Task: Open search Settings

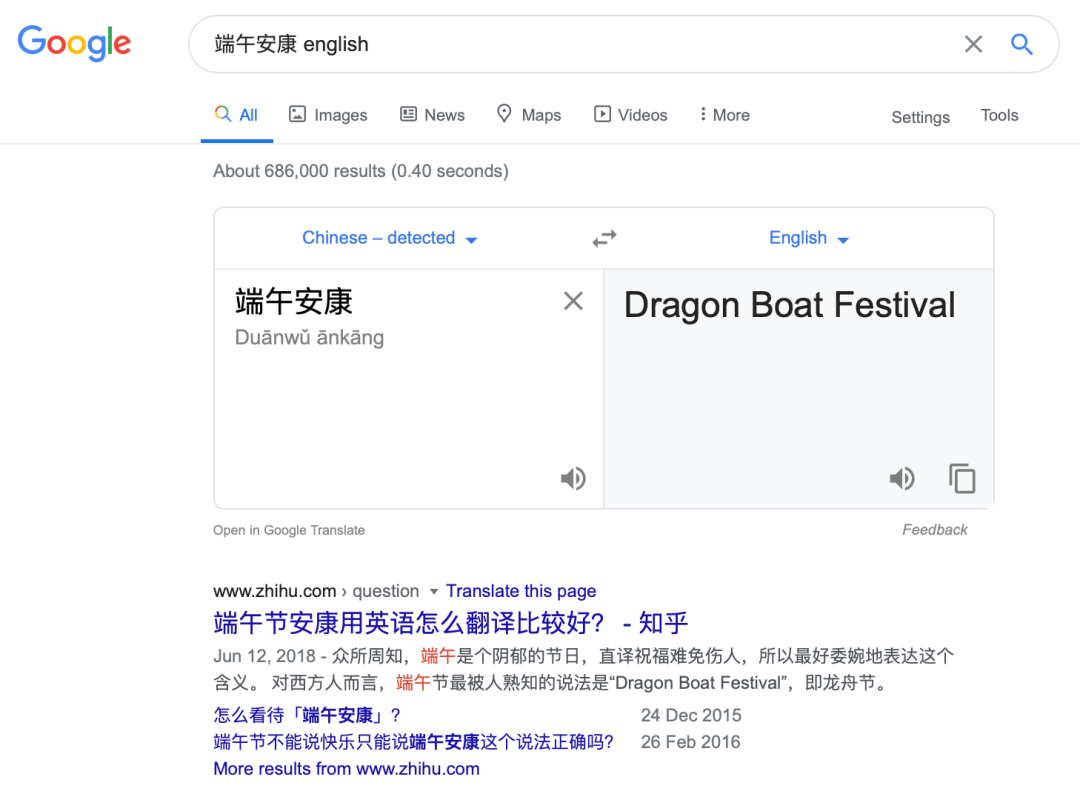Action: pos(920,117)
